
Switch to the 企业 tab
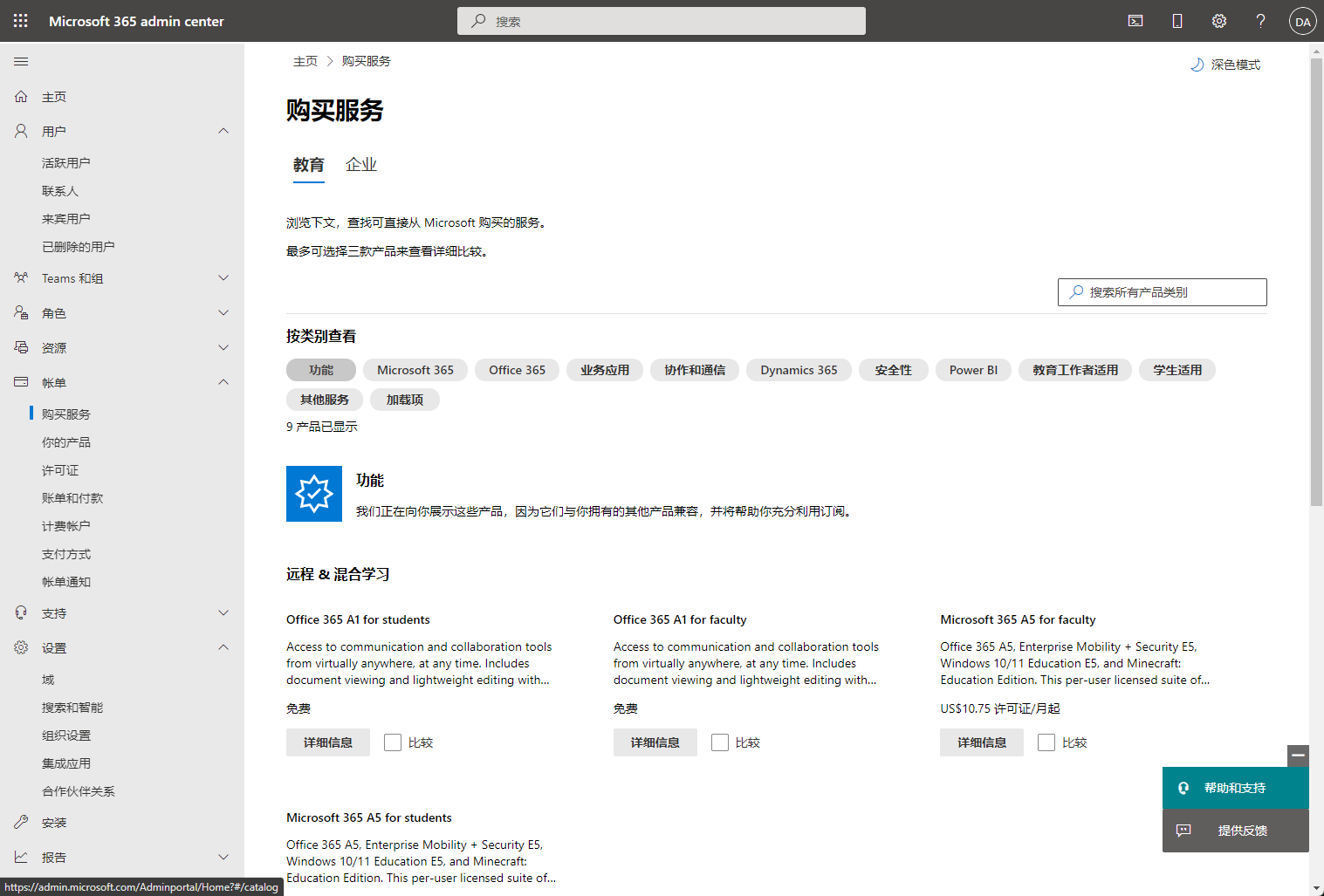[x=361, y=165]
